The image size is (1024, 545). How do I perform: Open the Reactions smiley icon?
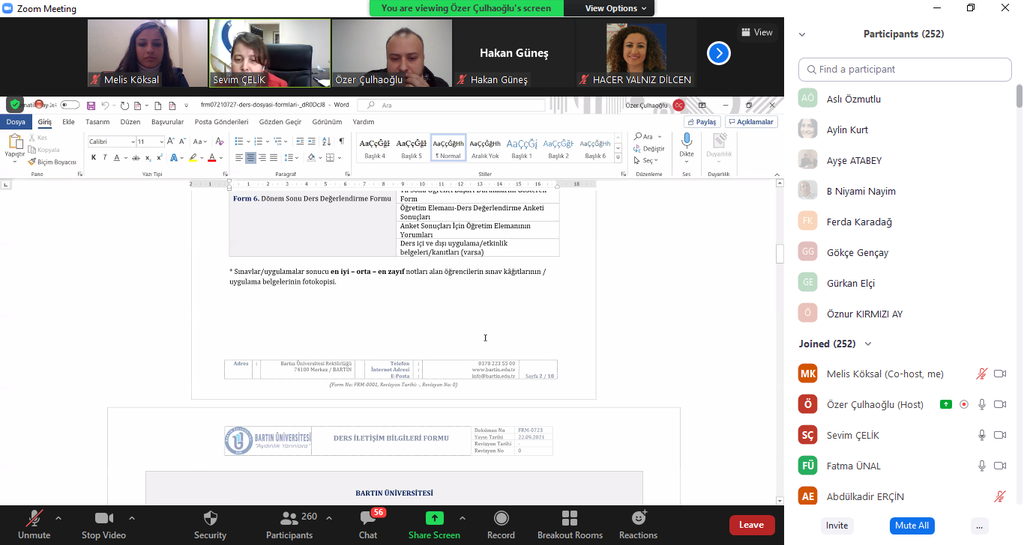(x=638, y=518)
